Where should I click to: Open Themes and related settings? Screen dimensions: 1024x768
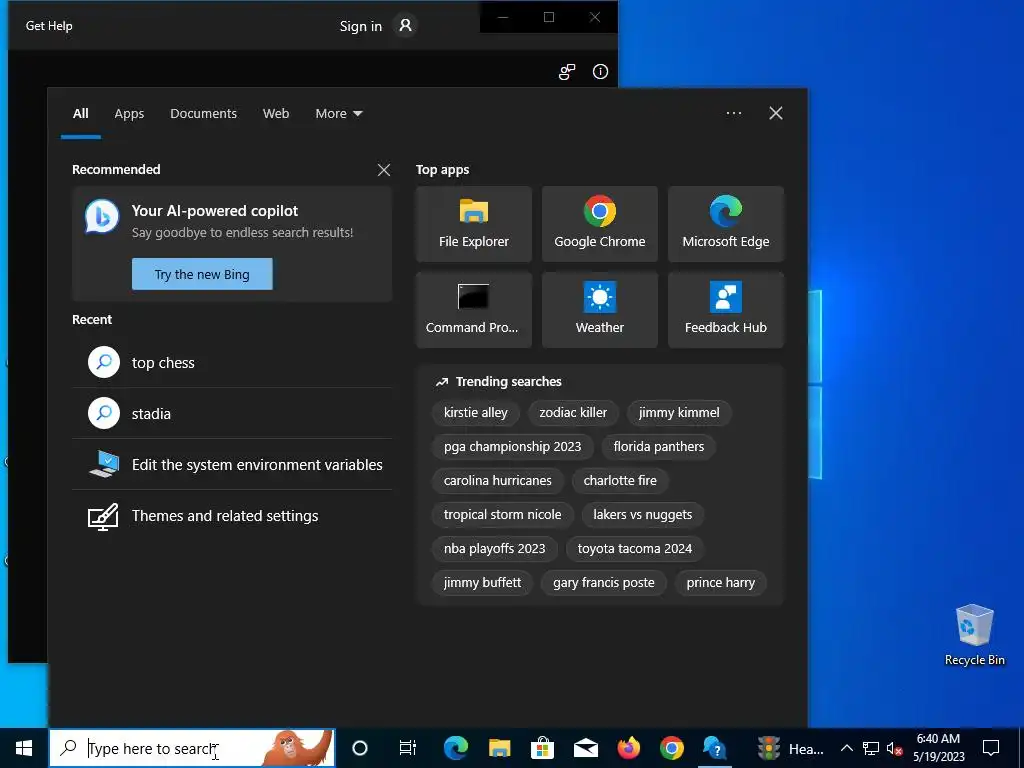pos(232,516)
